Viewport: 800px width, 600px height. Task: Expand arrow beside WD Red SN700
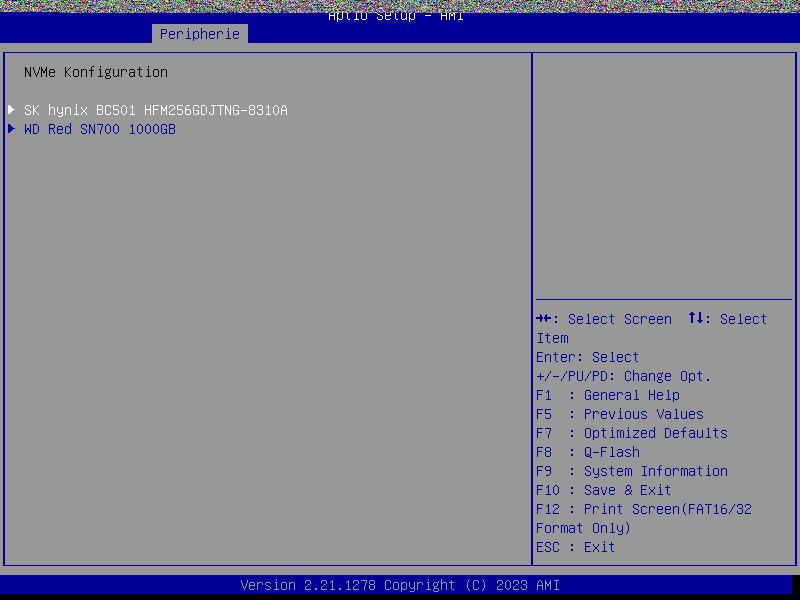pyautogui.click(x=12, y=129)
